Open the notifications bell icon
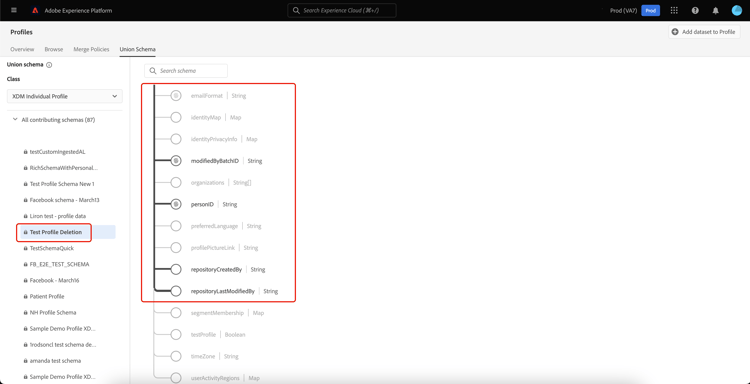The width and height of the screenshot is (750, 384). tap(716, 11)
